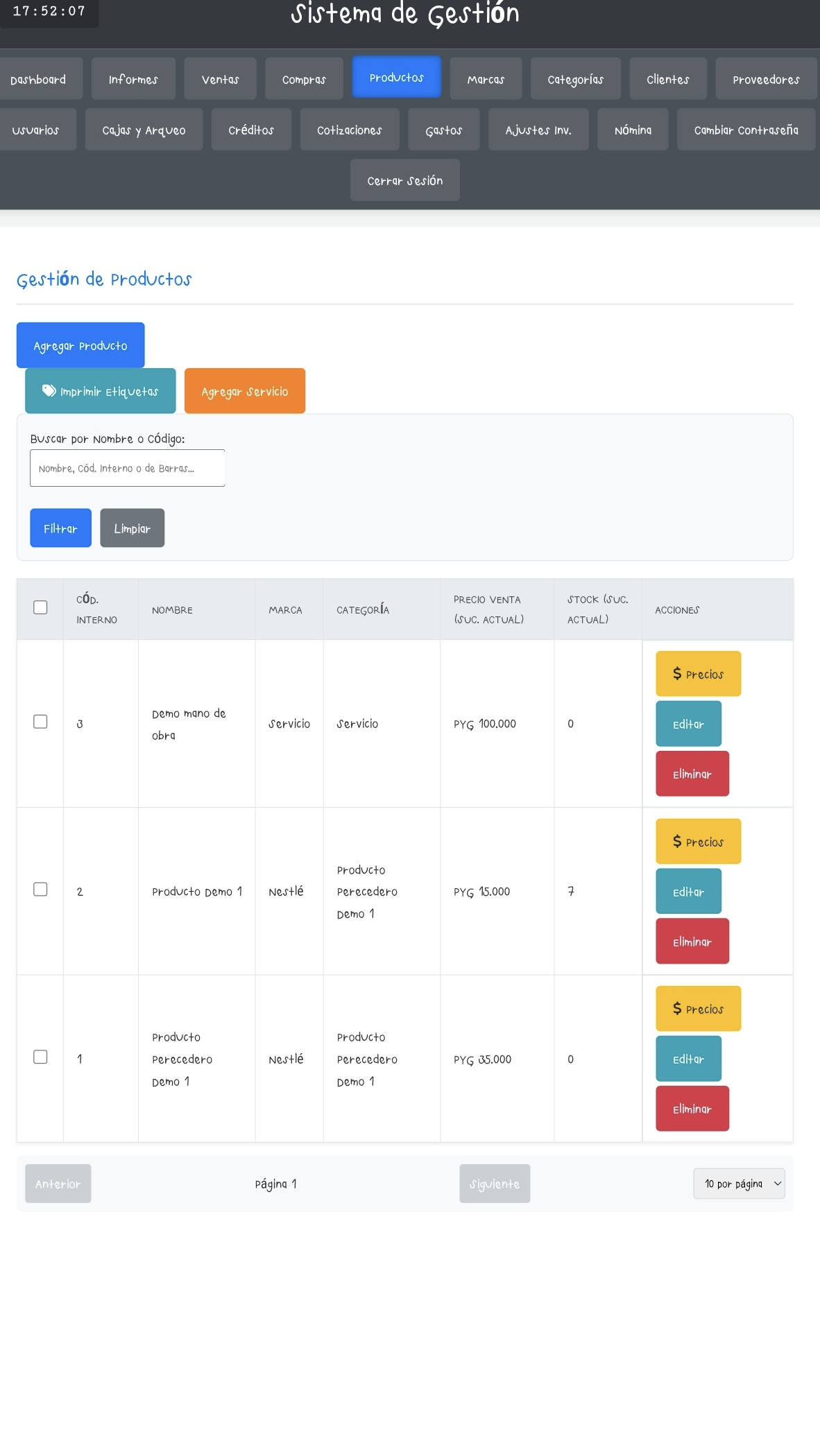The height and width of the screenshot is (1456, 820).
Task: Click the tag icon on Imprimir Etiquetas
Action: pos(49,391)
